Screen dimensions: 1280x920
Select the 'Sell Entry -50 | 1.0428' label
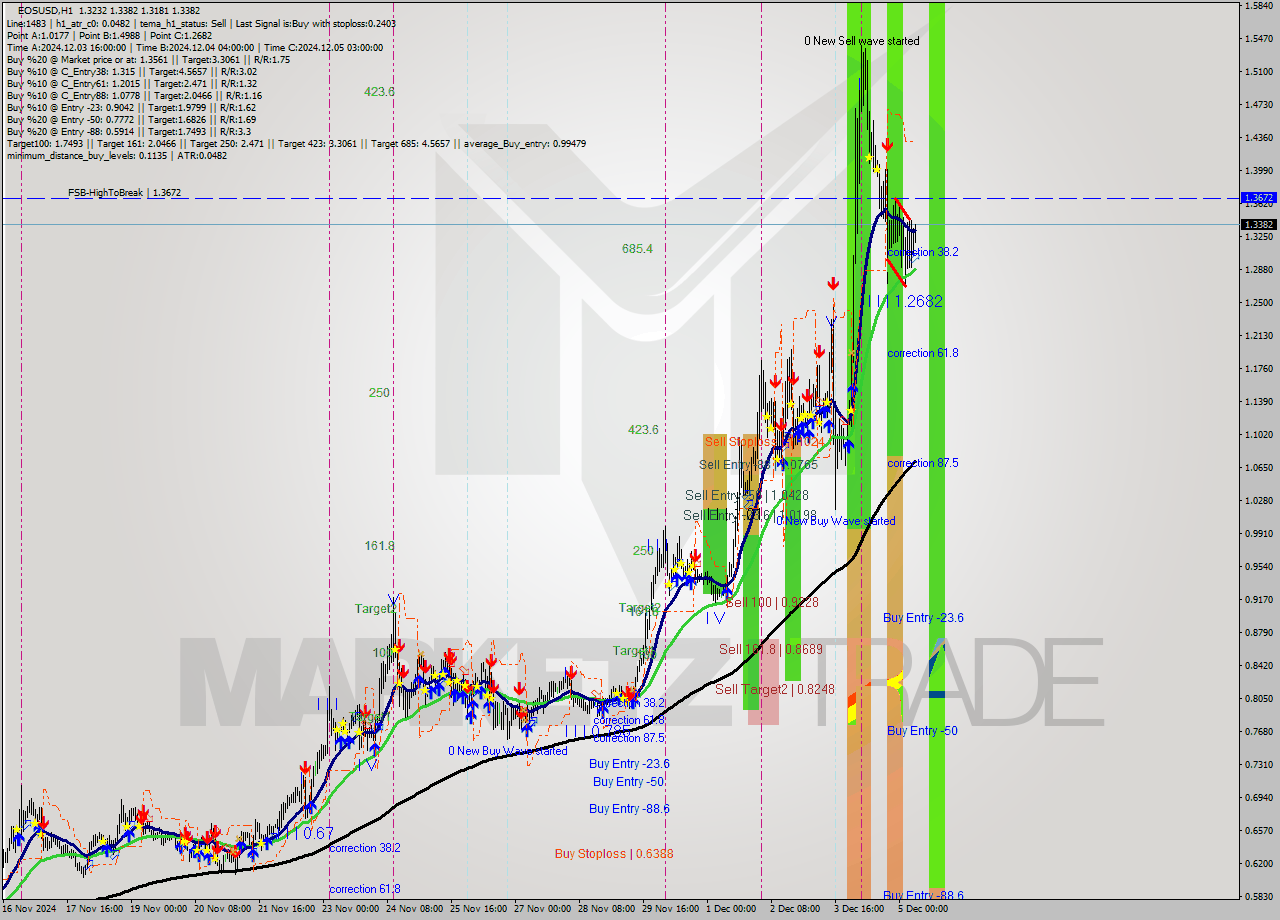point(747,495)
